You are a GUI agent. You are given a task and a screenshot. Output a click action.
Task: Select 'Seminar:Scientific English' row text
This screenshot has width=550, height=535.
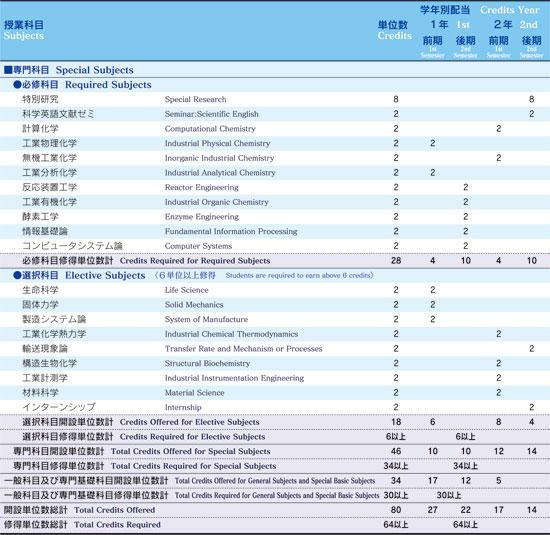[x=212, y=114]
